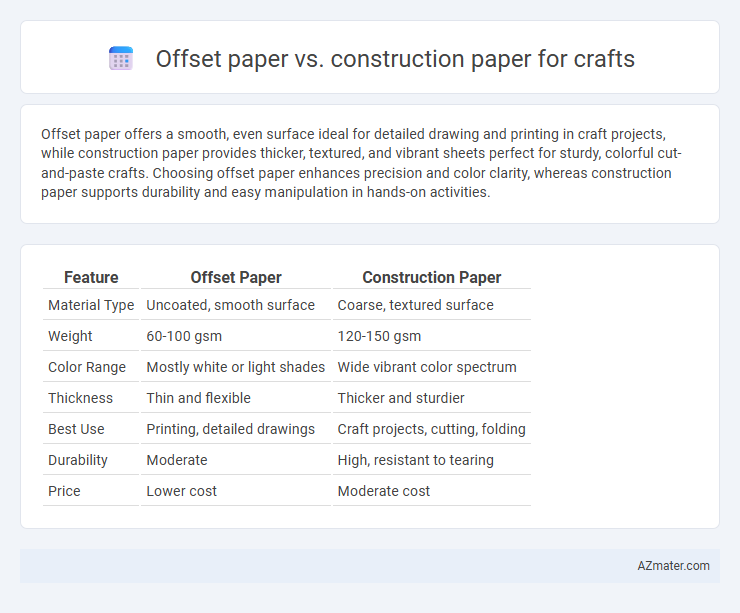Select the 'Offset Paper' column header

pyautogui.click(x=236, y=277)
